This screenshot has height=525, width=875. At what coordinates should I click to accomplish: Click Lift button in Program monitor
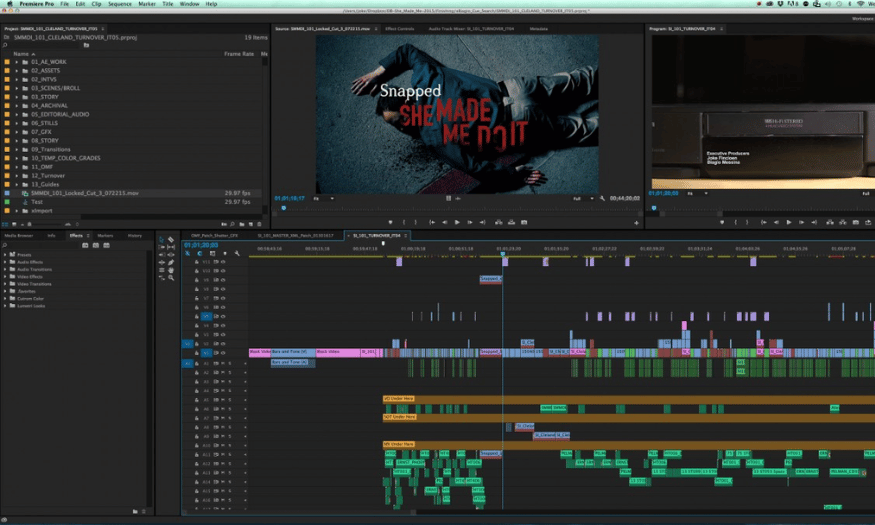click(830, 222)
